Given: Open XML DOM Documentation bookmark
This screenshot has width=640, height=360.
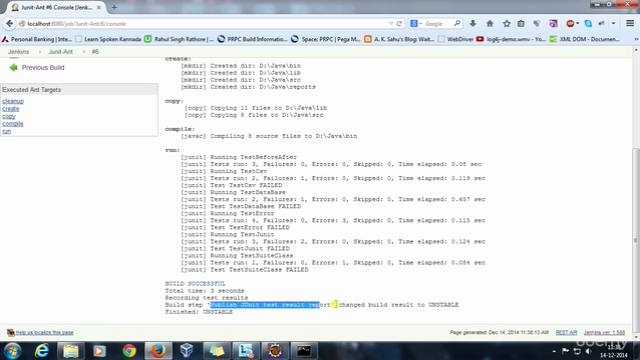Looking at the screenshot, I should [x=584, y=39].
